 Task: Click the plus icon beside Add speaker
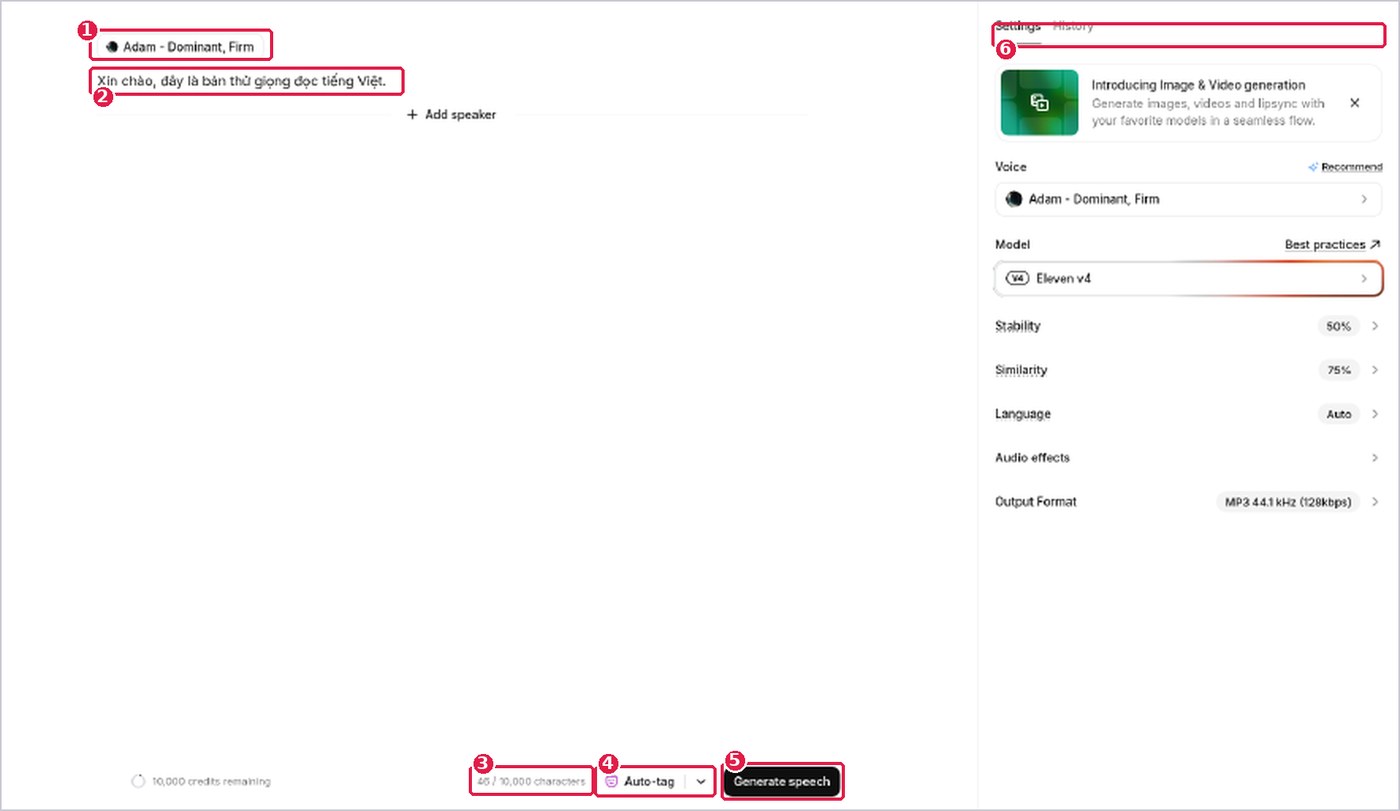[412, 114]
